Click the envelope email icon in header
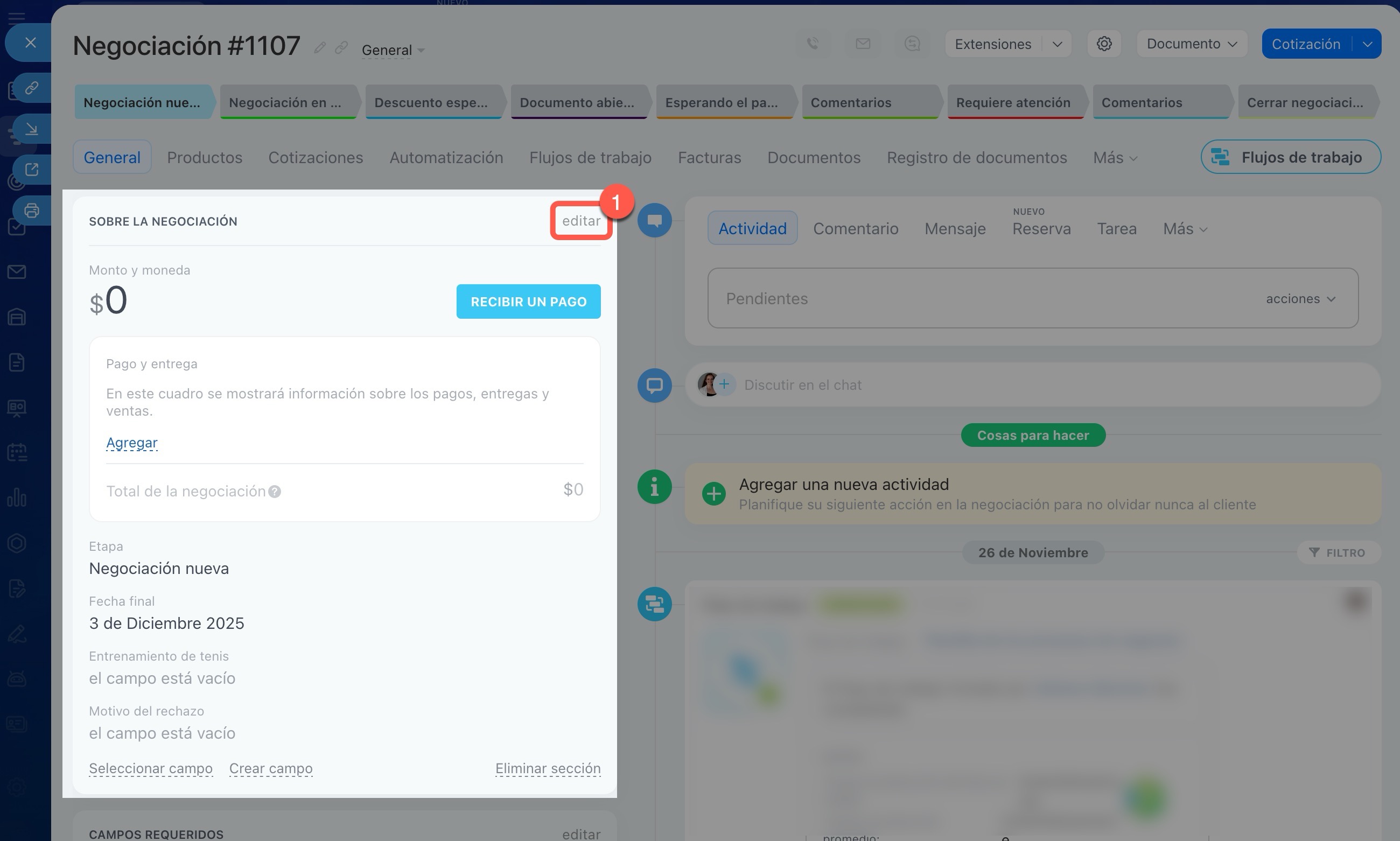The image size is (1400, 841). coord(863,44)
